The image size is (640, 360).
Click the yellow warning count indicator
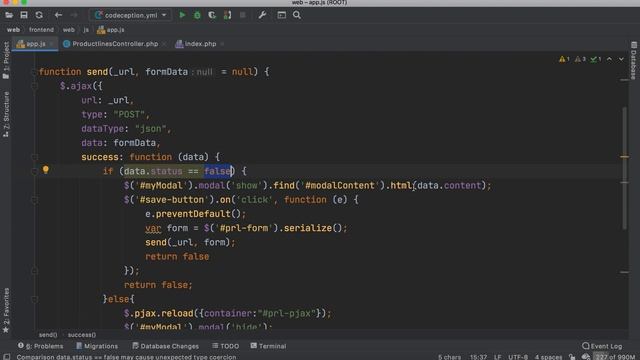[x=564, y=59]
